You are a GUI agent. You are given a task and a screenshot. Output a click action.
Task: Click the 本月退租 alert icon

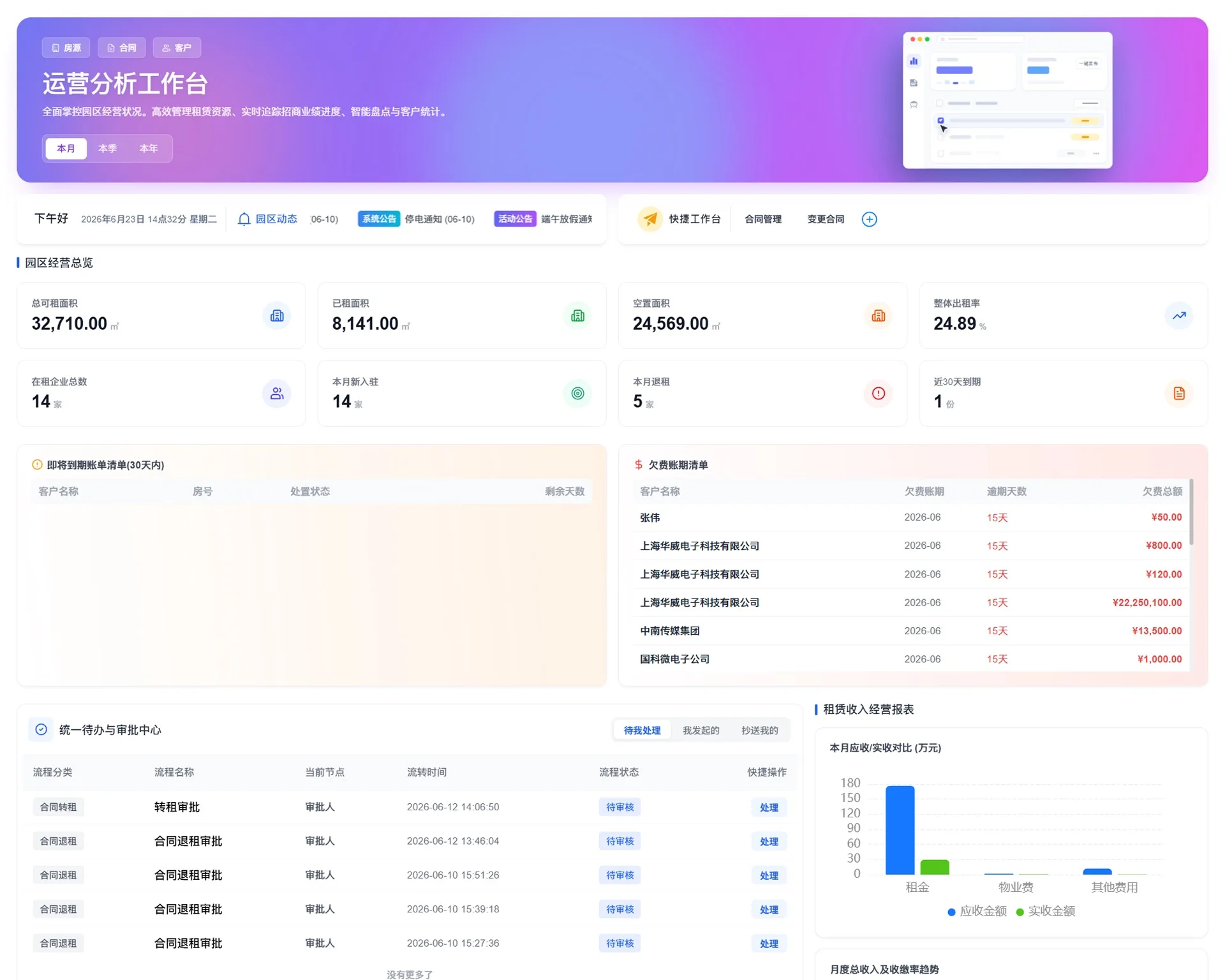879,394
